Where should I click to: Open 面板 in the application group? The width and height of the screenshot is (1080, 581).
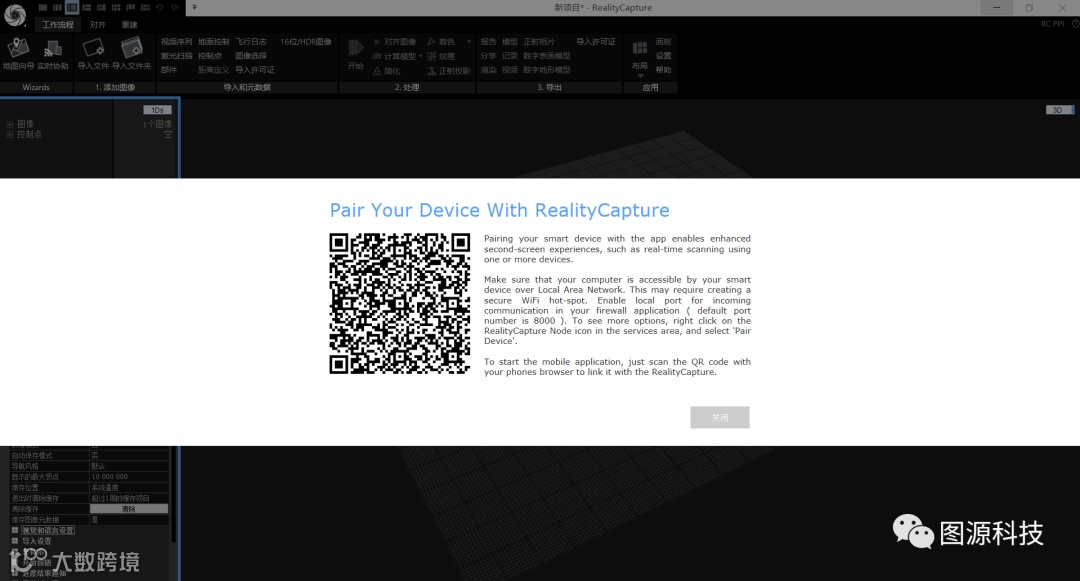663,42
